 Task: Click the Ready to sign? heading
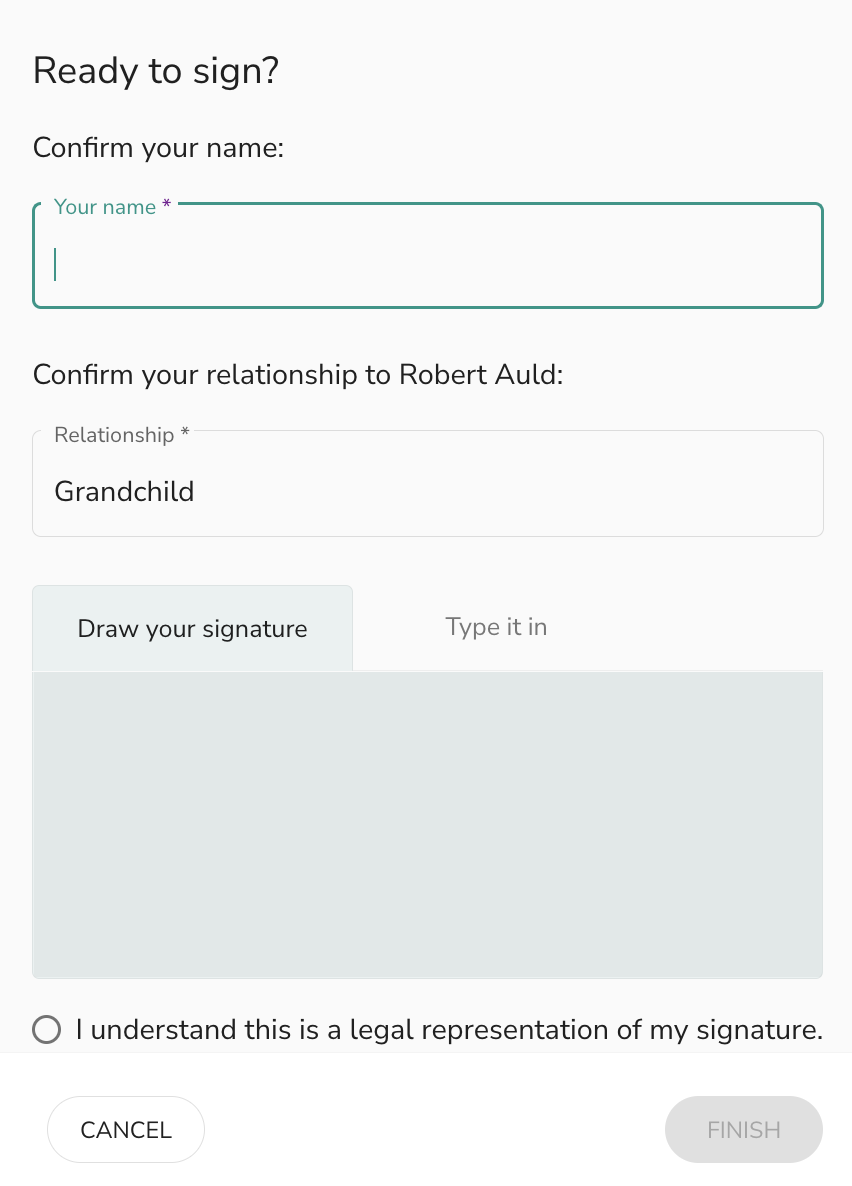click(156, 71)
